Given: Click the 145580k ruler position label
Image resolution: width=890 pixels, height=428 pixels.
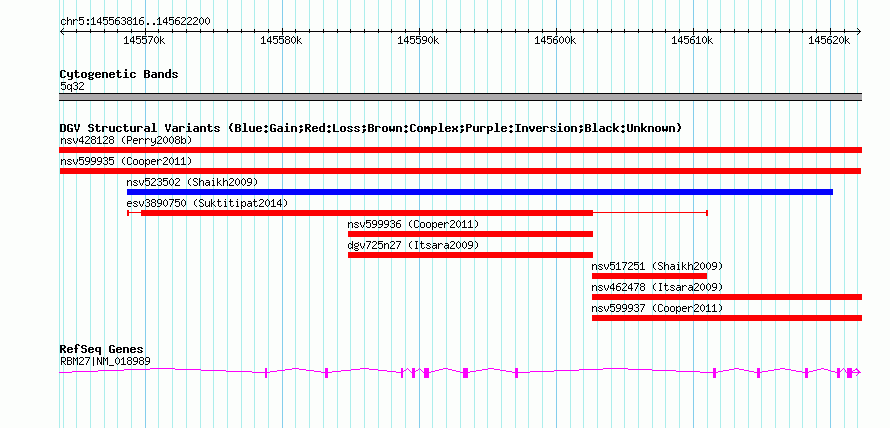Looking at the screenshot, I should (281, 40).
